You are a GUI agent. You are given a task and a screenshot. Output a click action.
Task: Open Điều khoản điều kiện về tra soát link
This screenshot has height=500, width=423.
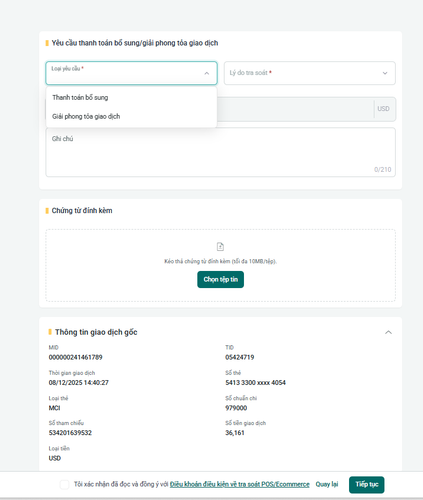(240, 484)
